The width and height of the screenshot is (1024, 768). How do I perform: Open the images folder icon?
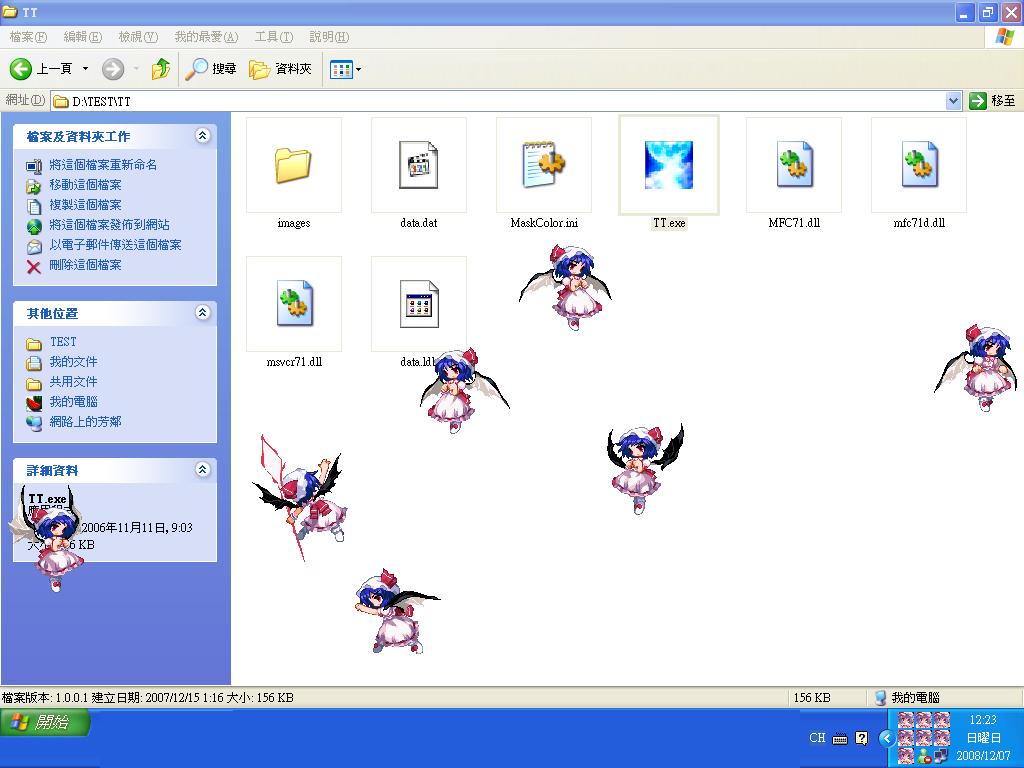[293, 166]
